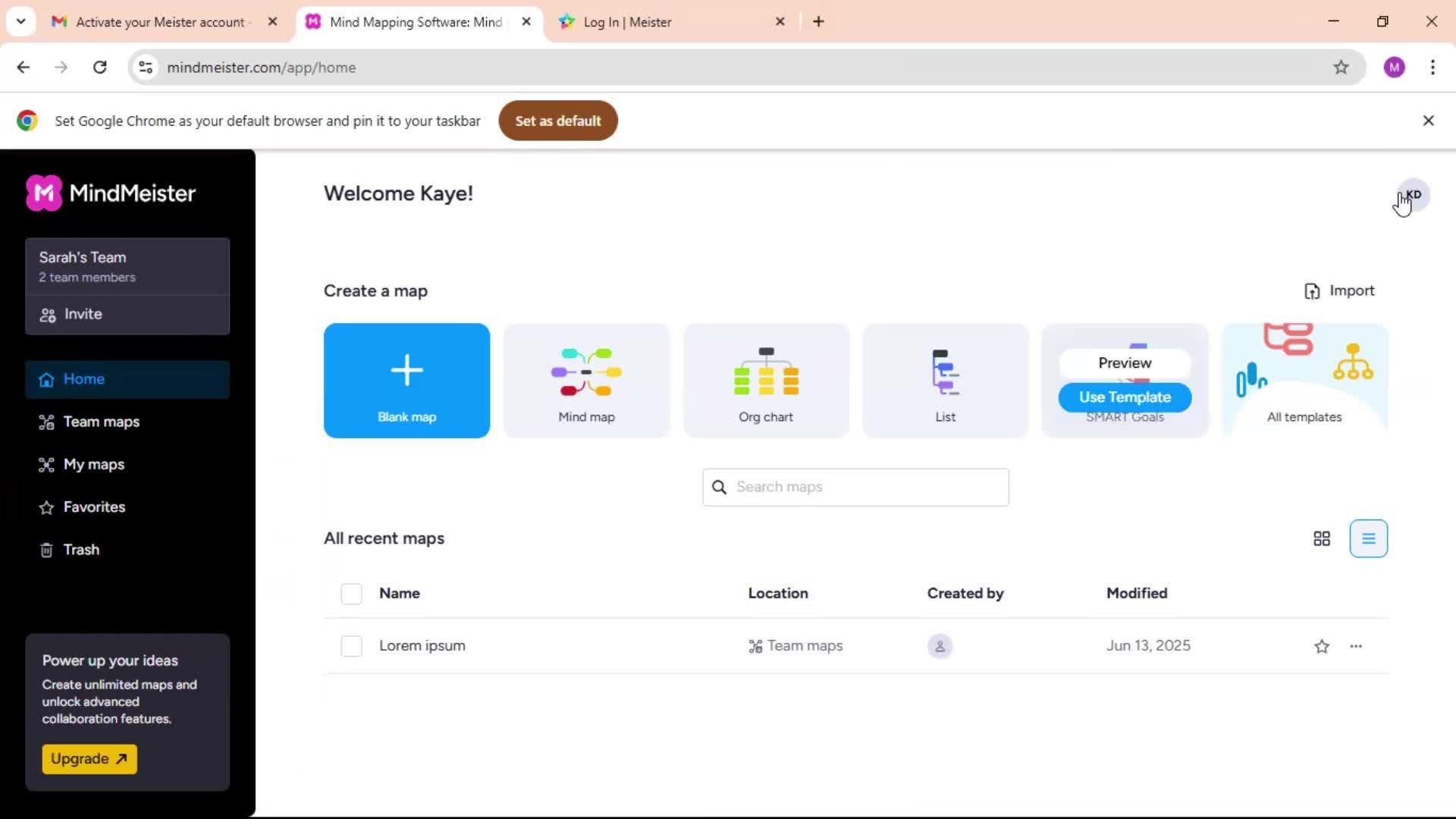Viewport: 1456px width, 819px height.
Task: Open Team maps in the sidebar
Action: point(127,422)
